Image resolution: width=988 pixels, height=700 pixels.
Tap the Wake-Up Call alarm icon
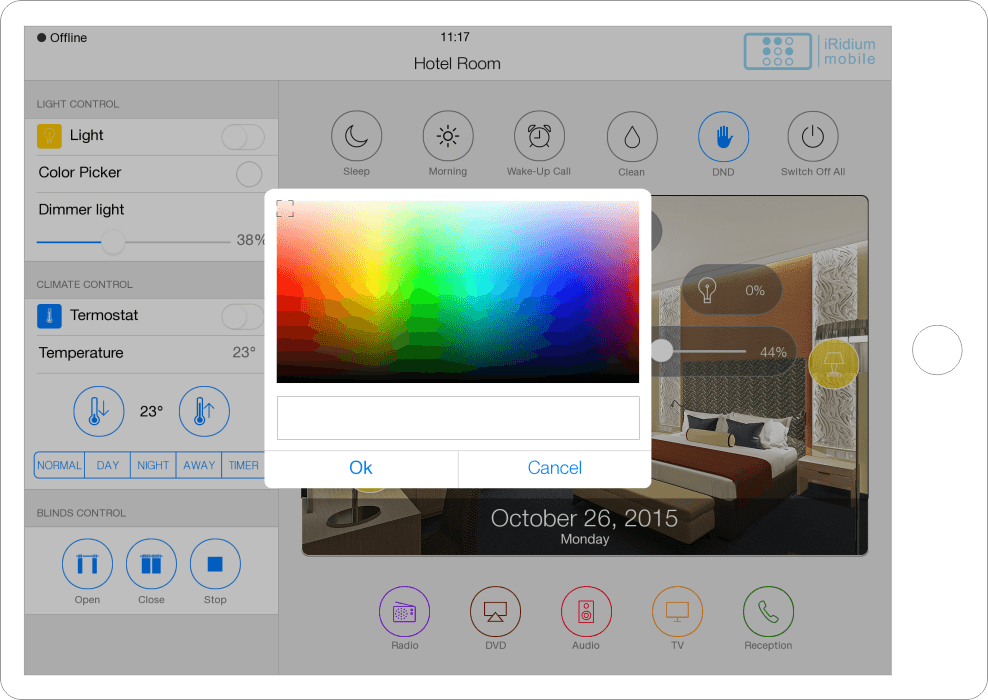(x=539, y=137)
